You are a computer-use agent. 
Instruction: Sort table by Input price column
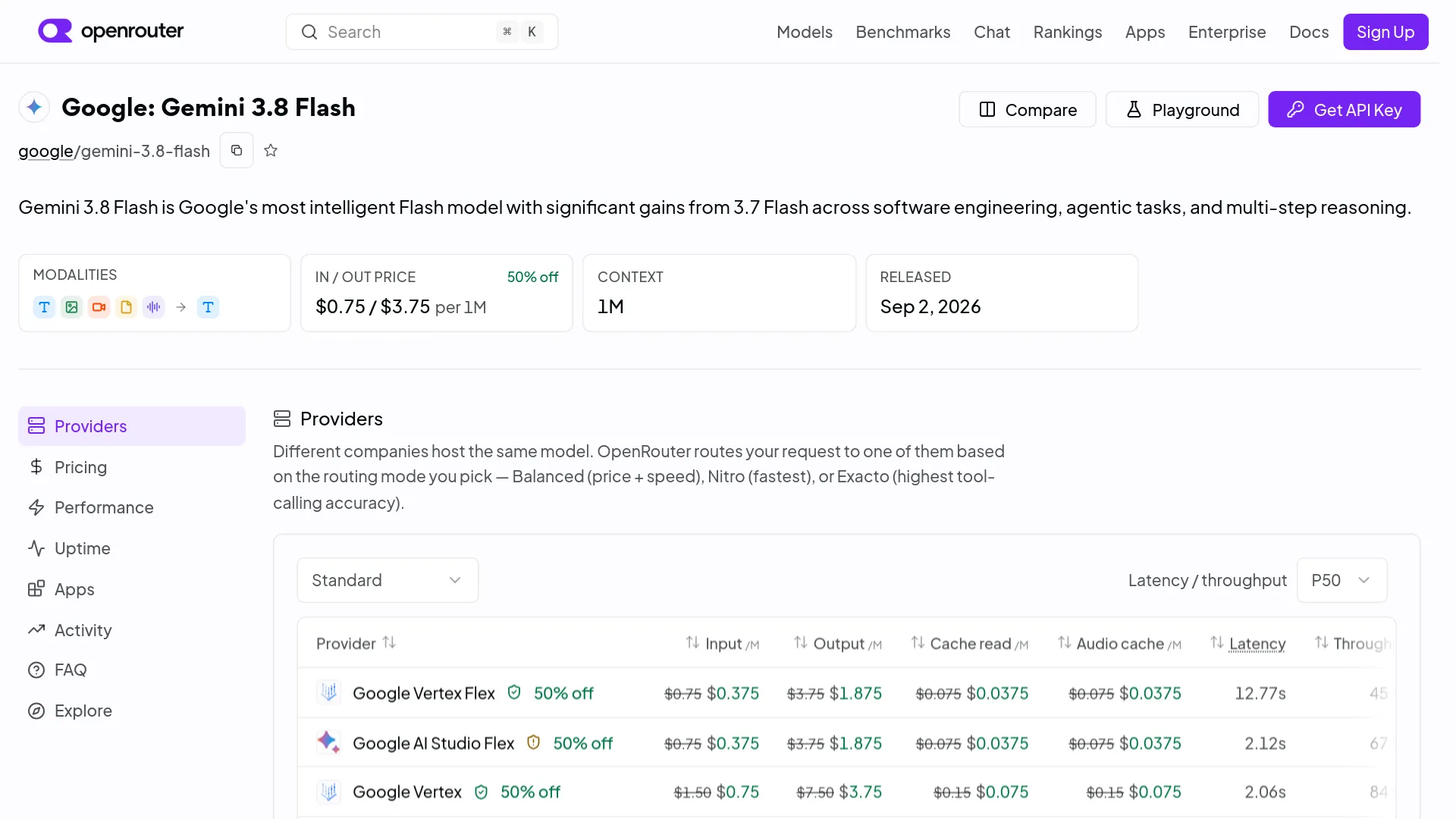(x=722, y=643)
